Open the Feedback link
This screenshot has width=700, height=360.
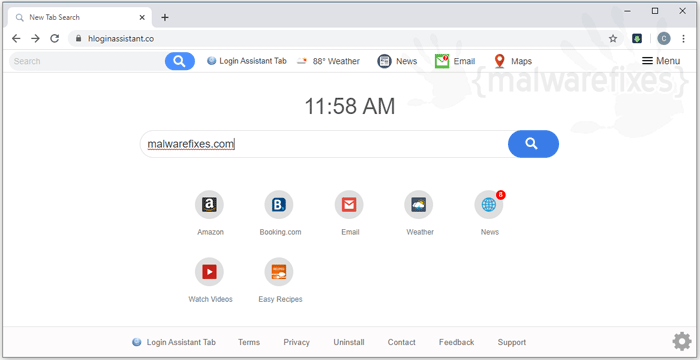point(456,343)
